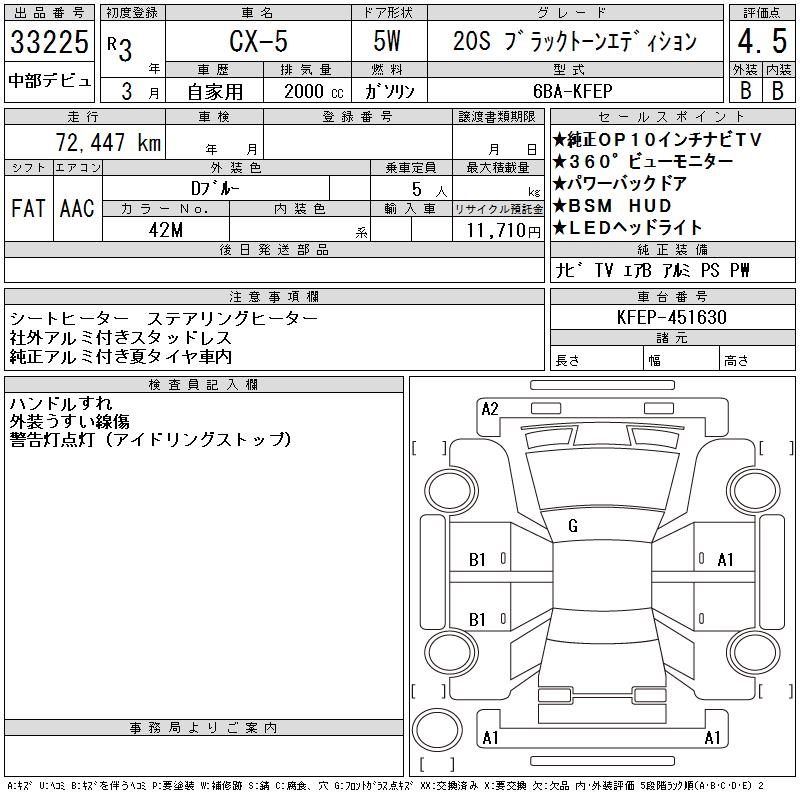Select the car name CX-5
Viewport: 800px width, 800px height.
click(258, 41)
